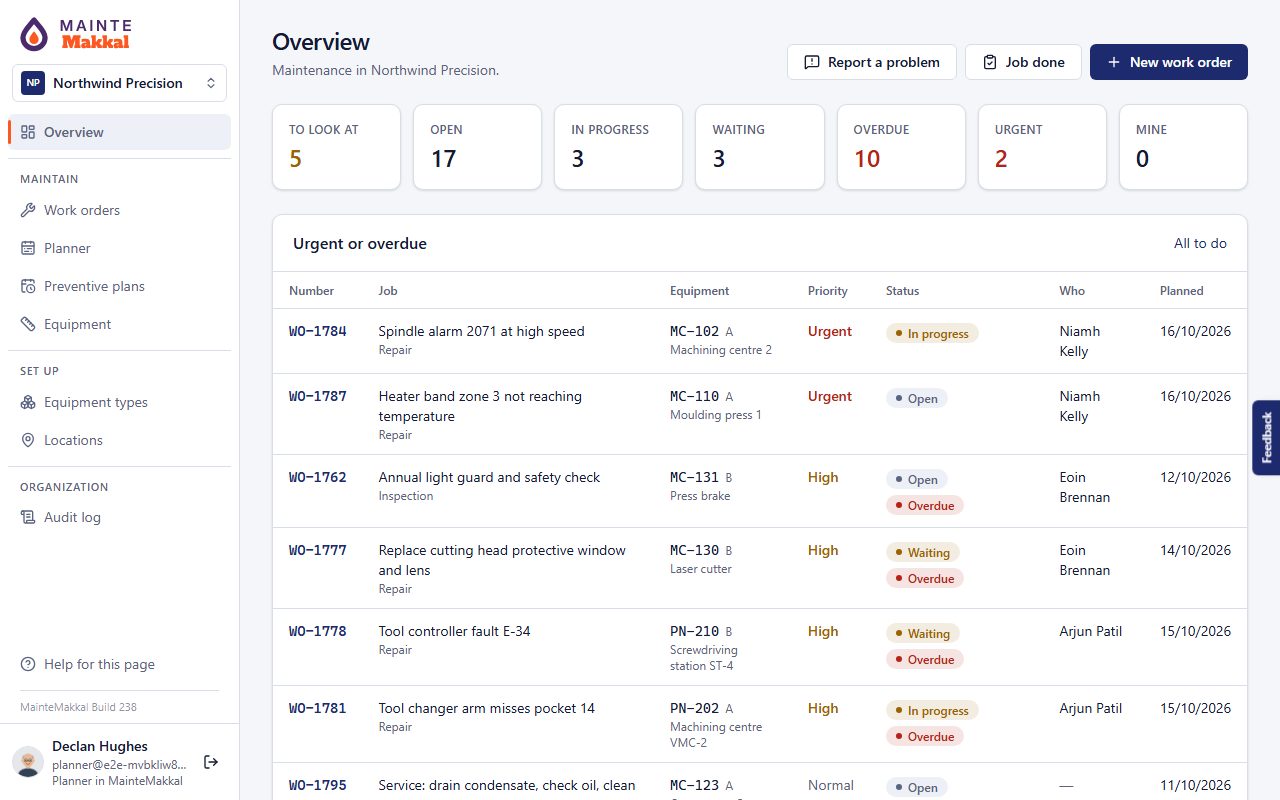Open work order WO-1762
This screenshot has height=800, width=1280.
(x=318, y=477)
